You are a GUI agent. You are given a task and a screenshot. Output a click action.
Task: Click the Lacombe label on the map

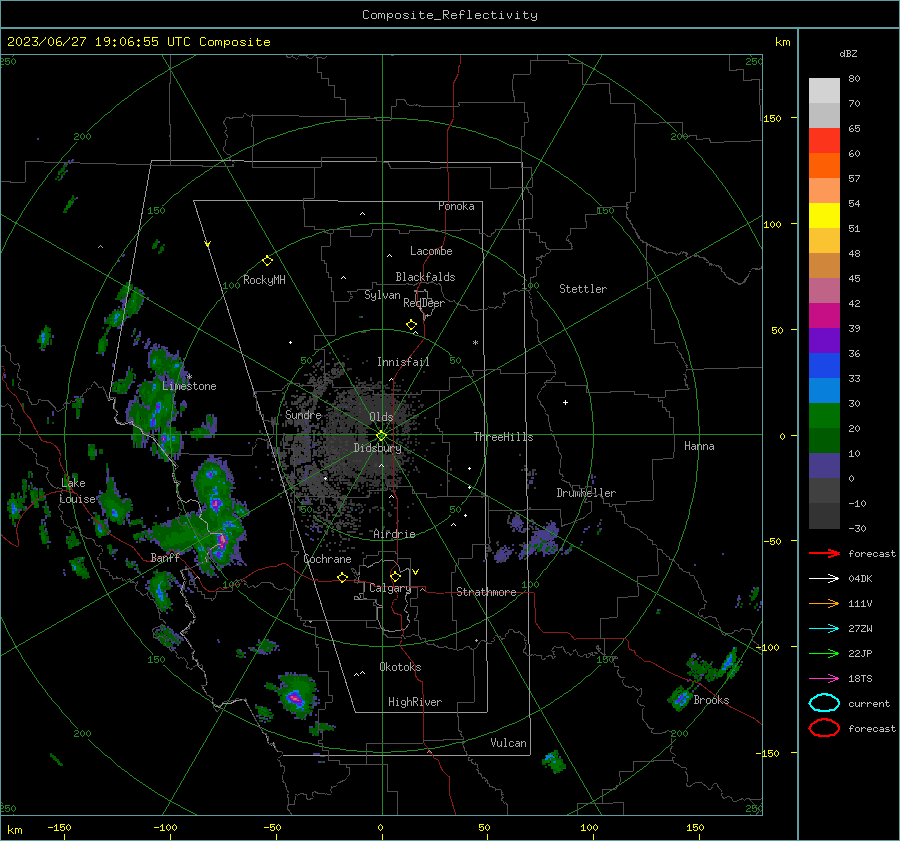coord(431,251)
